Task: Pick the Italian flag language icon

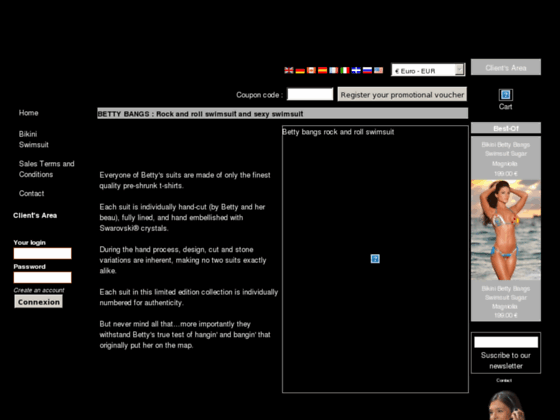Action: pyautogui.click(x=345, y=70)
